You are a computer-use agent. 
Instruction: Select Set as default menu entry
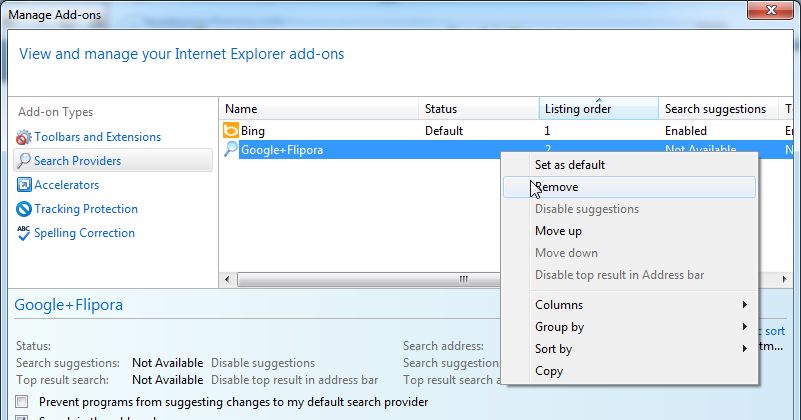[x=570, y=165]
